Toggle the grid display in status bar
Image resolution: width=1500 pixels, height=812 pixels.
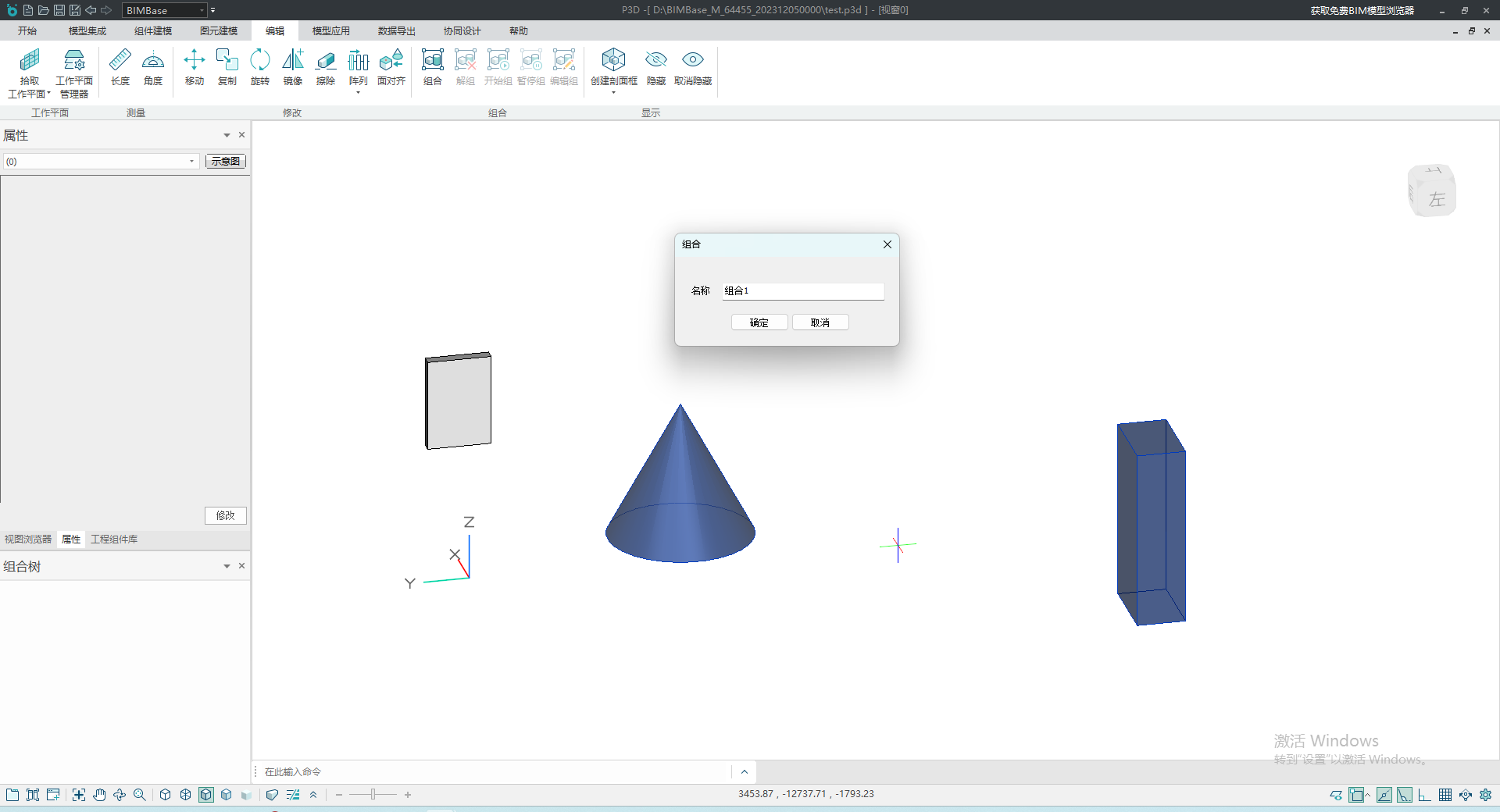[x=1445, y=795]
